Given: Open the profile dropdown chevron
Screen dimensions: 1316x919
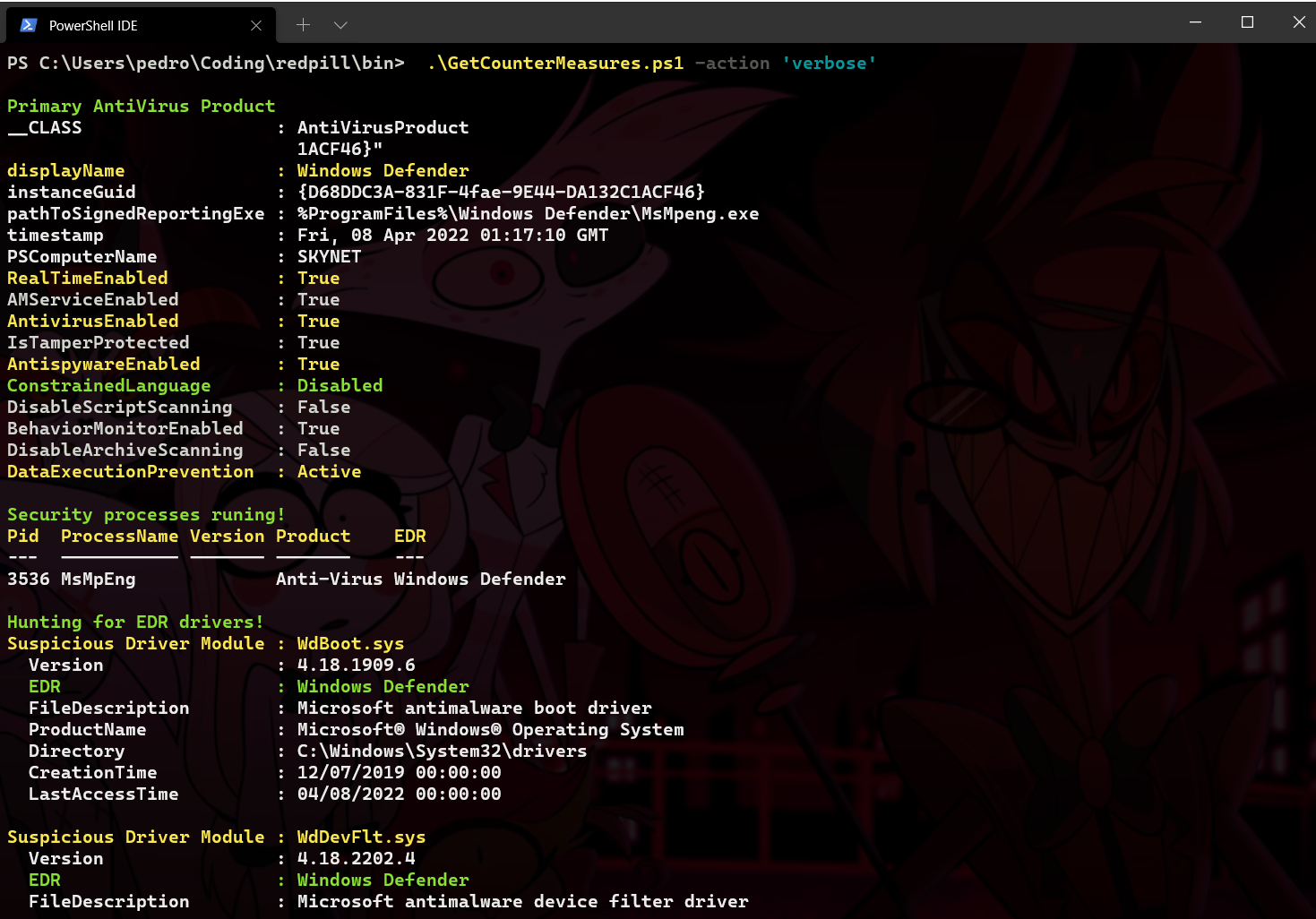Looking at the screenshot, I should (340, 25).
